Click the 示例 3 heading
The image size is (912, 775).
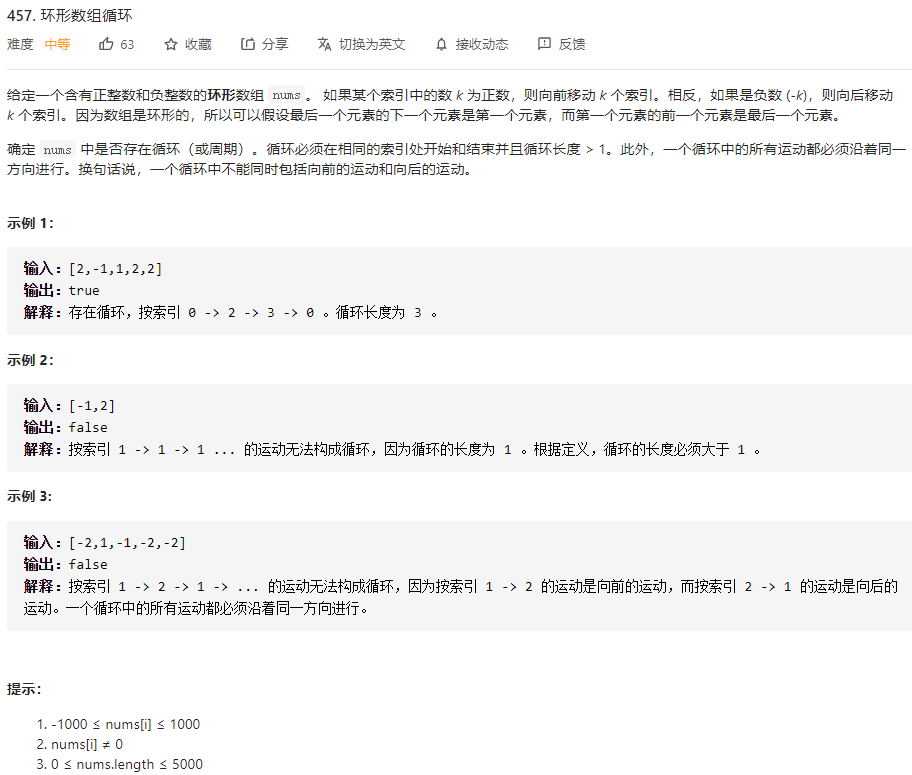pos(30,496)
